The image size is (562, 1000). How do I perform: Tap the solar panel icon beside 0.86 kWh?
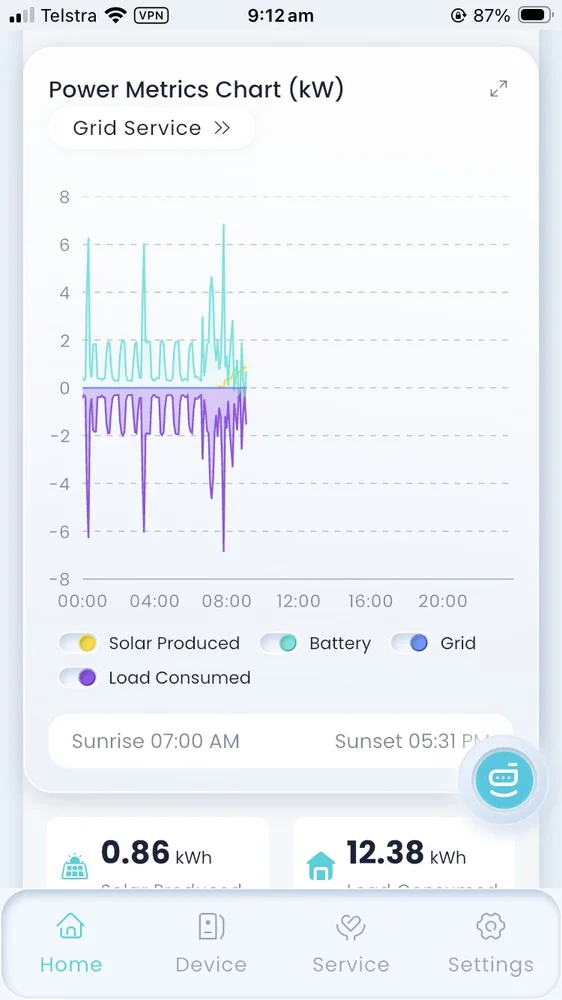(75, 866)
